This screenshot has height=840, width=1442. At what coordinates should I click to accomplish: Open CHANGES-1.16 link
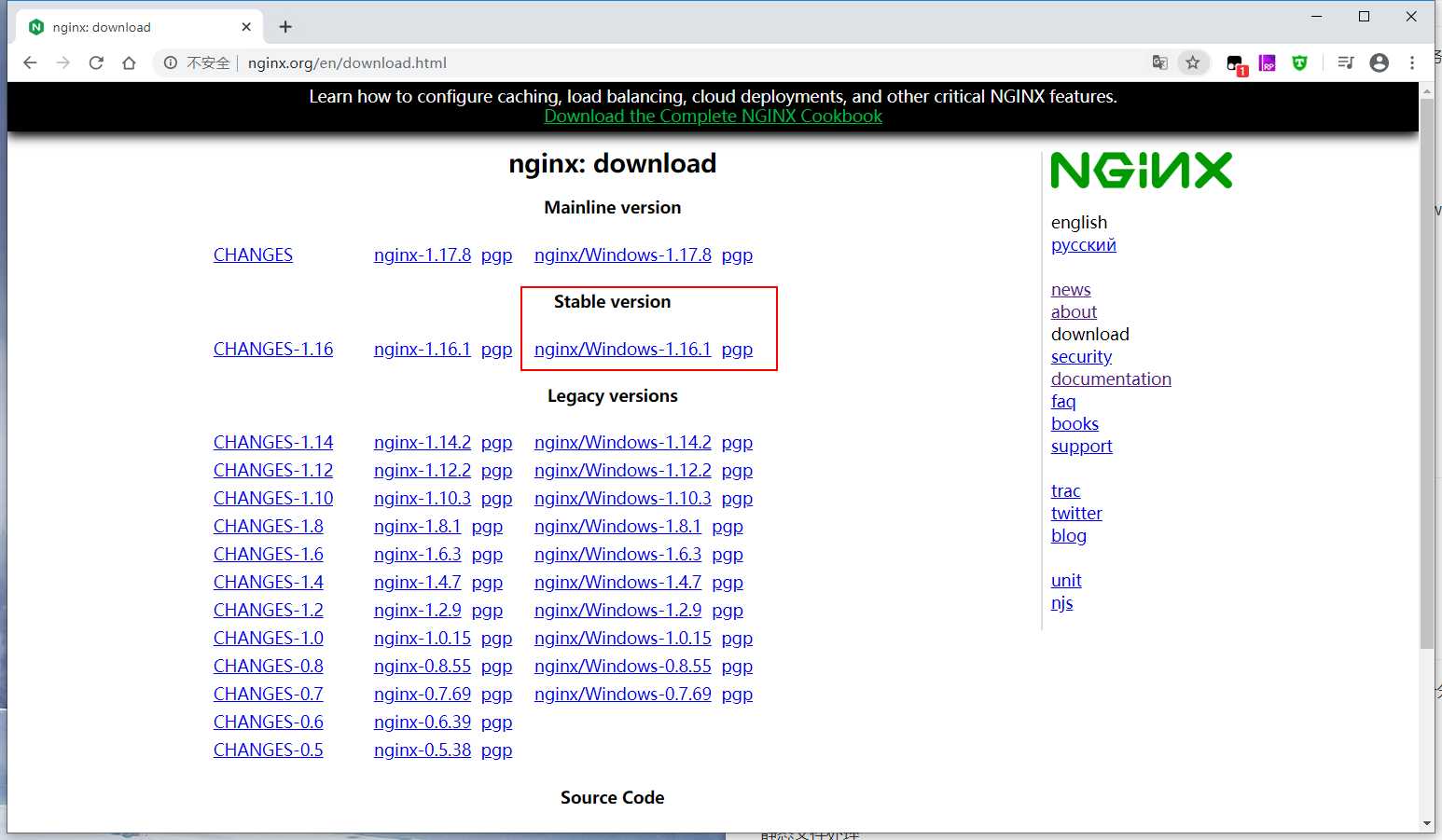273,349
